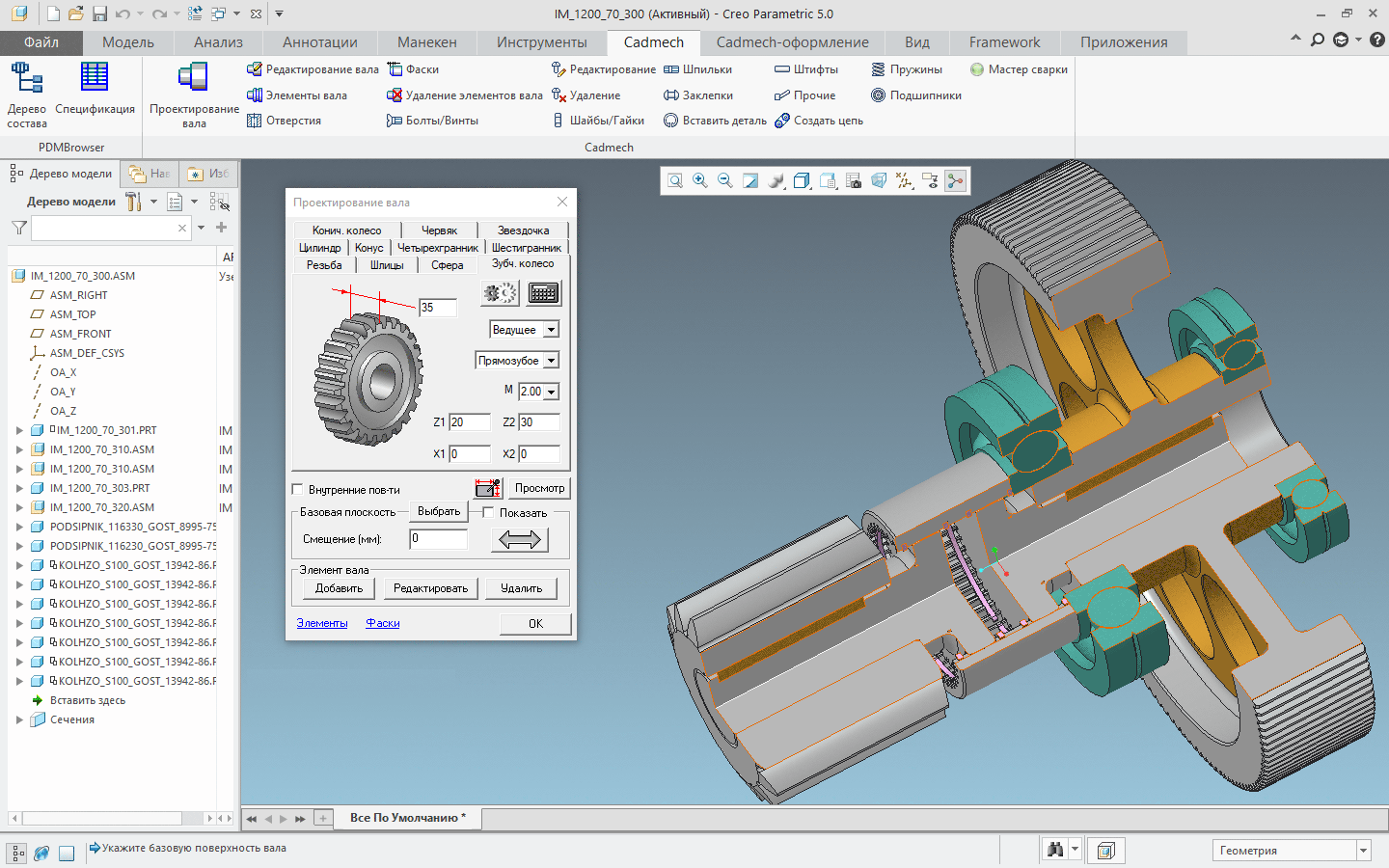Click the Создать цепь chain tool
1389x868 pixels.
pyautogui.click(x=819, y=121)
